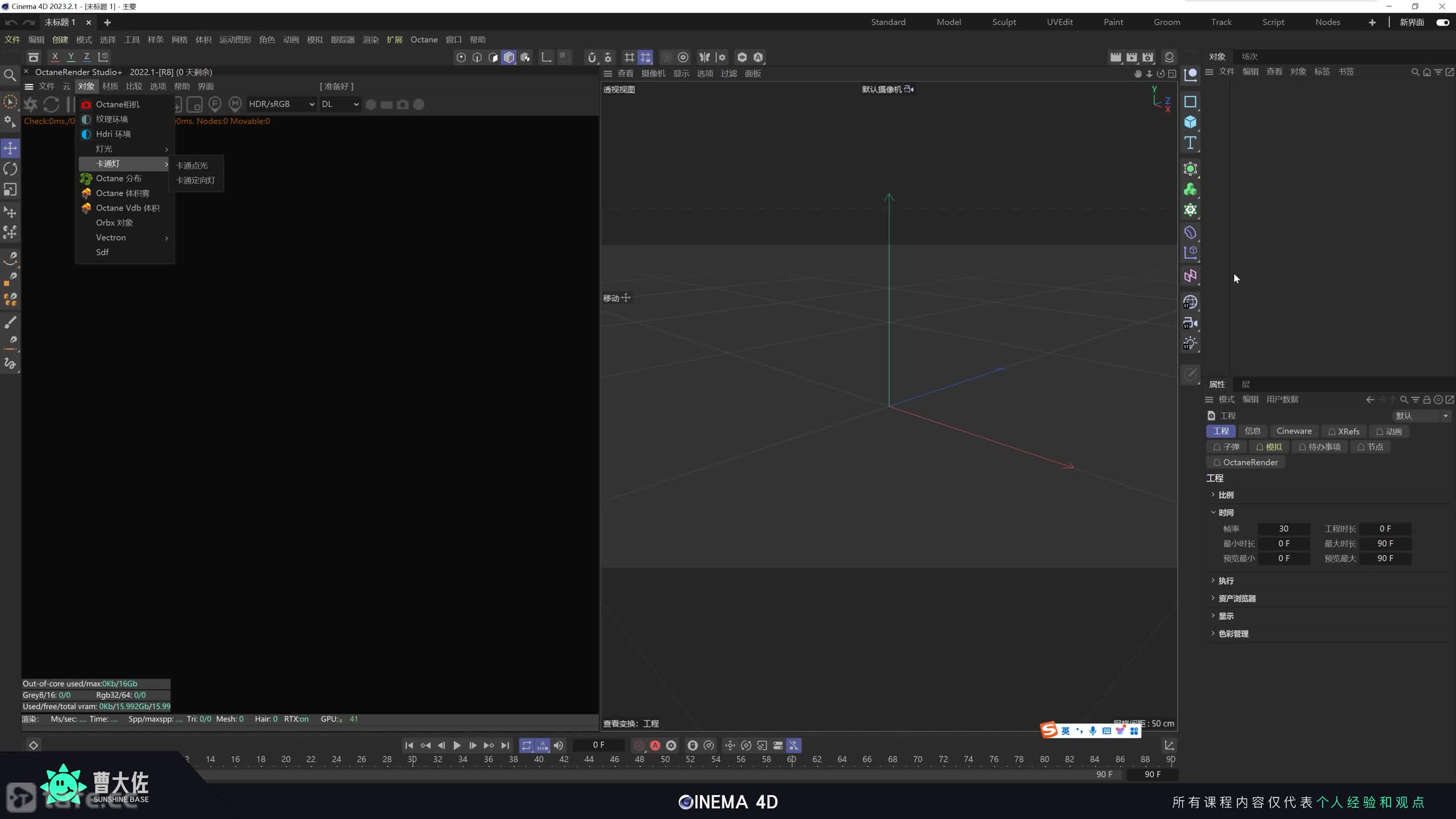This screenshot has width=1456, height=819.
Task: Toggle the X axis lock
Action: click(55, 57)
